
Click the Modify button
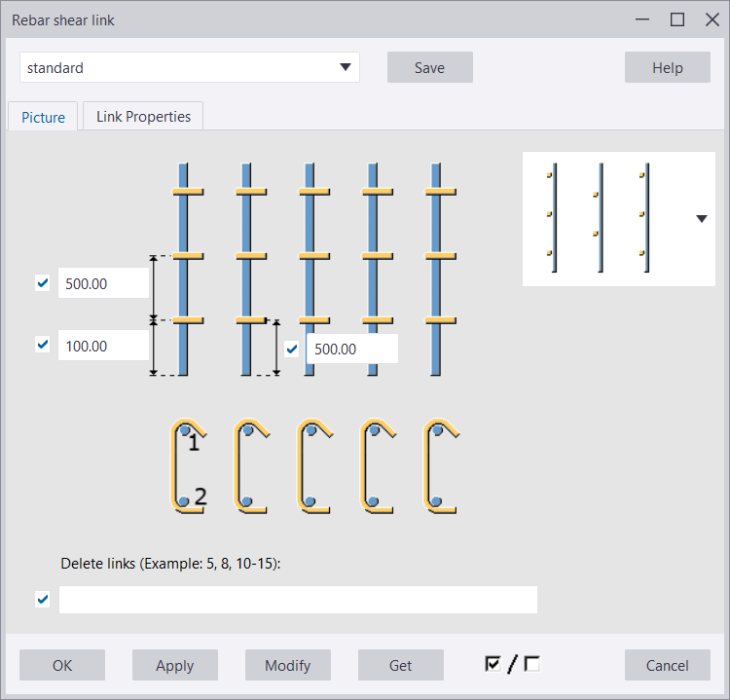pyautogui.click(x=287, y=665)
